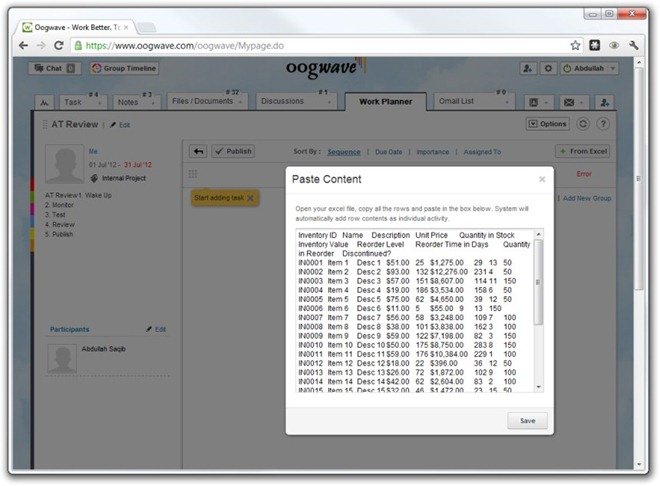Screen dimensions: 660x486
Task: Click the browser forward arrow
Action: tap(41, 45)
